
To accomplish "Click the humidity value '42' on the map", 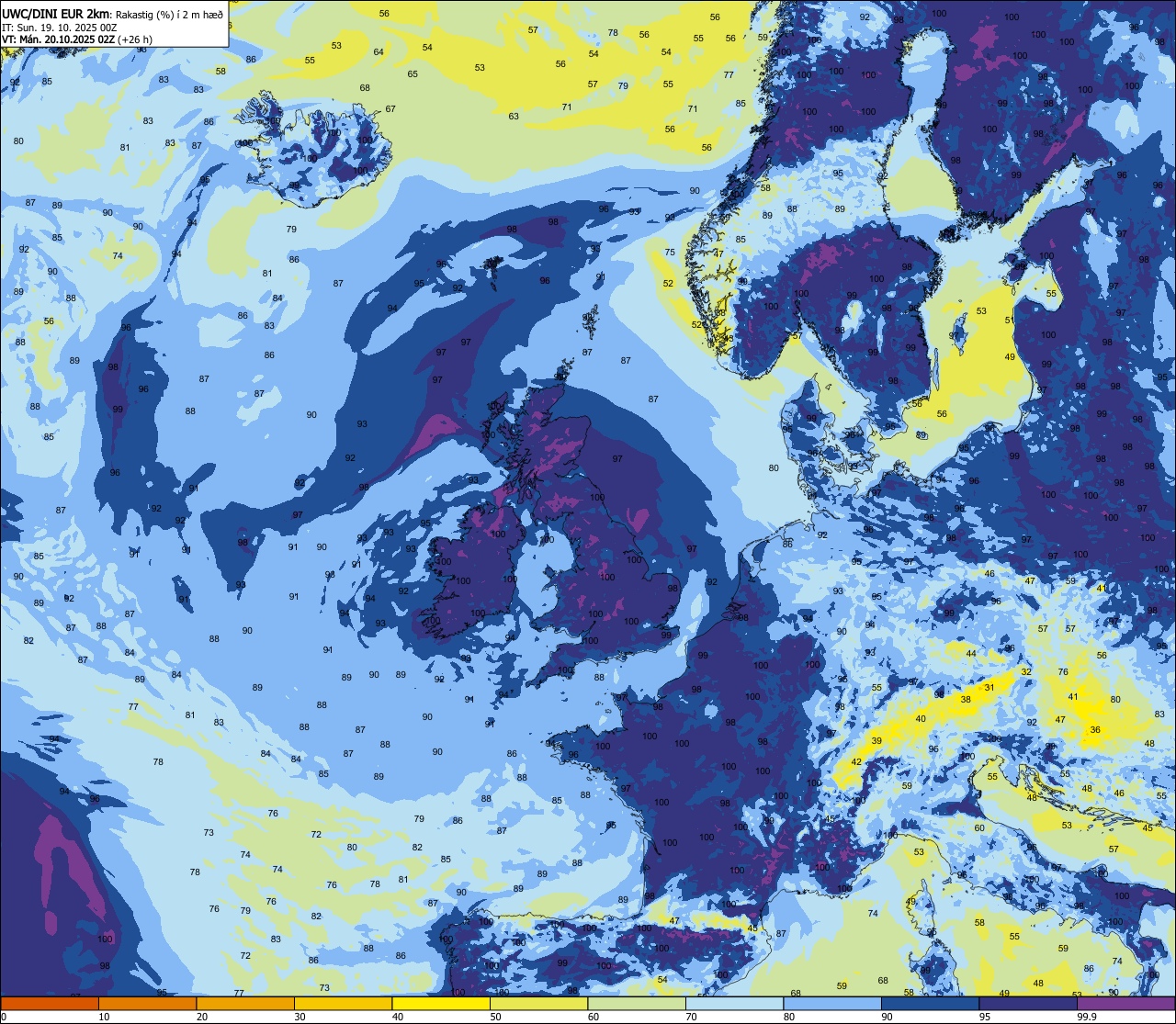I will (856, 762).
